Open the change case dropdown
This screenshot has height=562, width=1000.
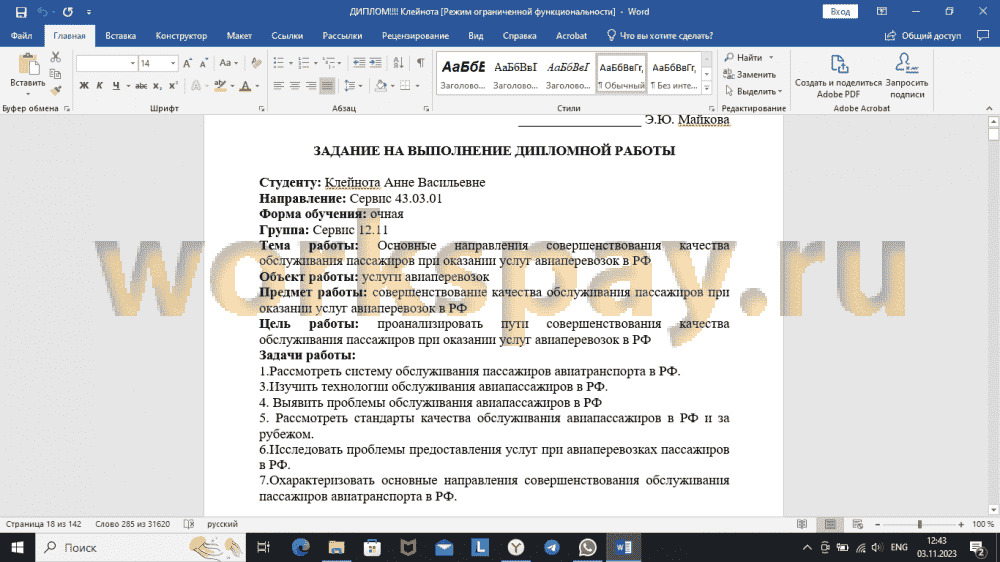[228, 63]
